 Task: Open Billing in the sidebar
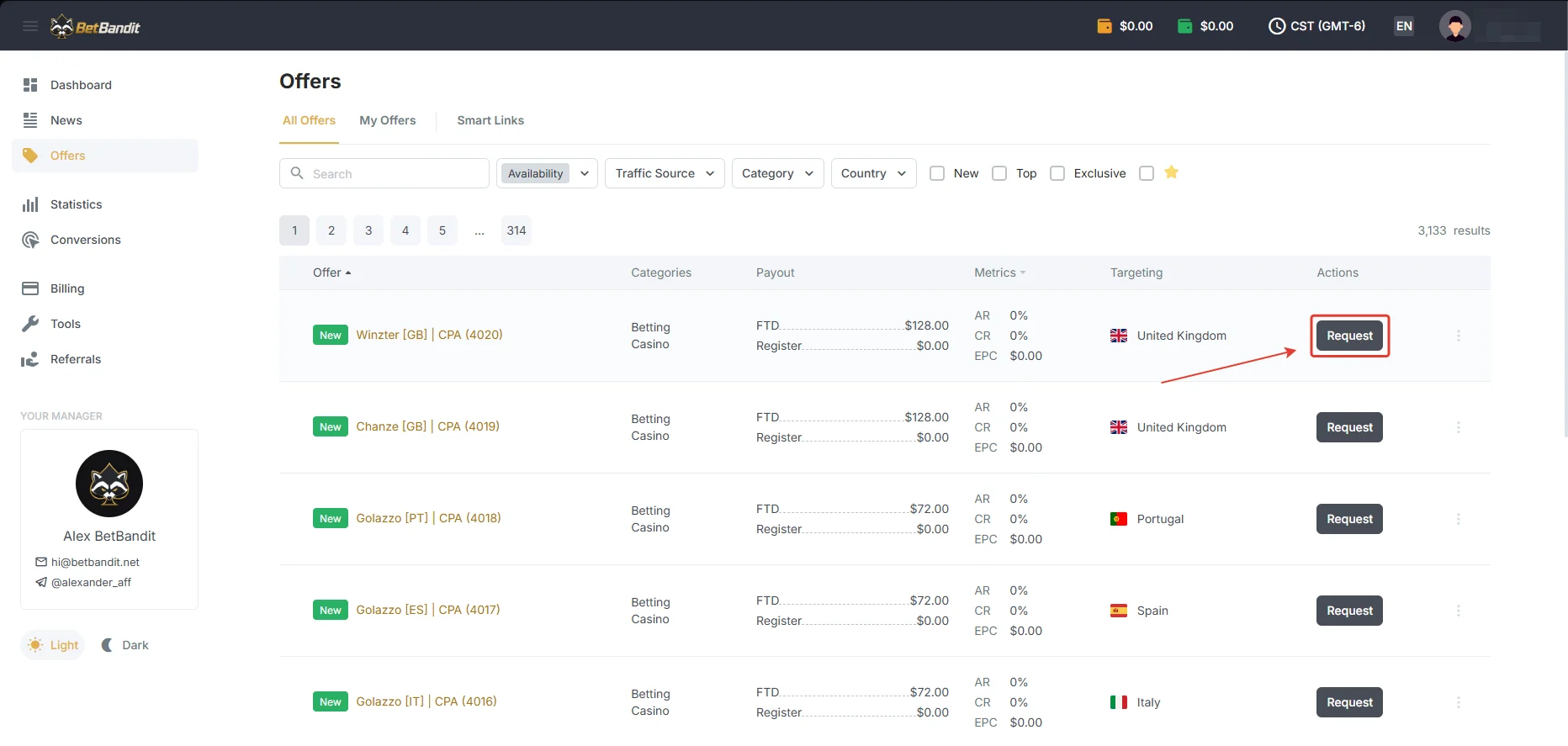(105, 288)
